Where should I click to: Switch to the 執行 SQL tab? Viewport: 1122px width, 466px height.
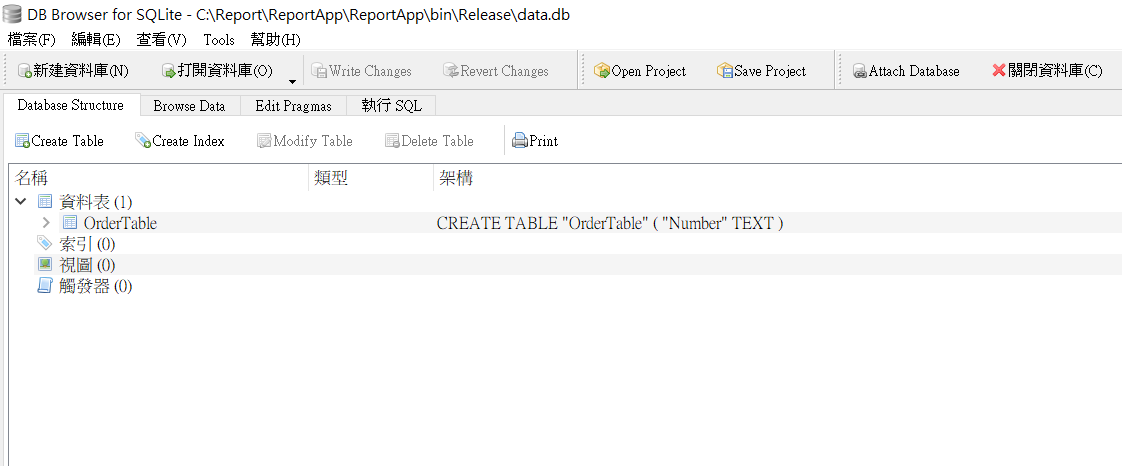click(391, 106)
